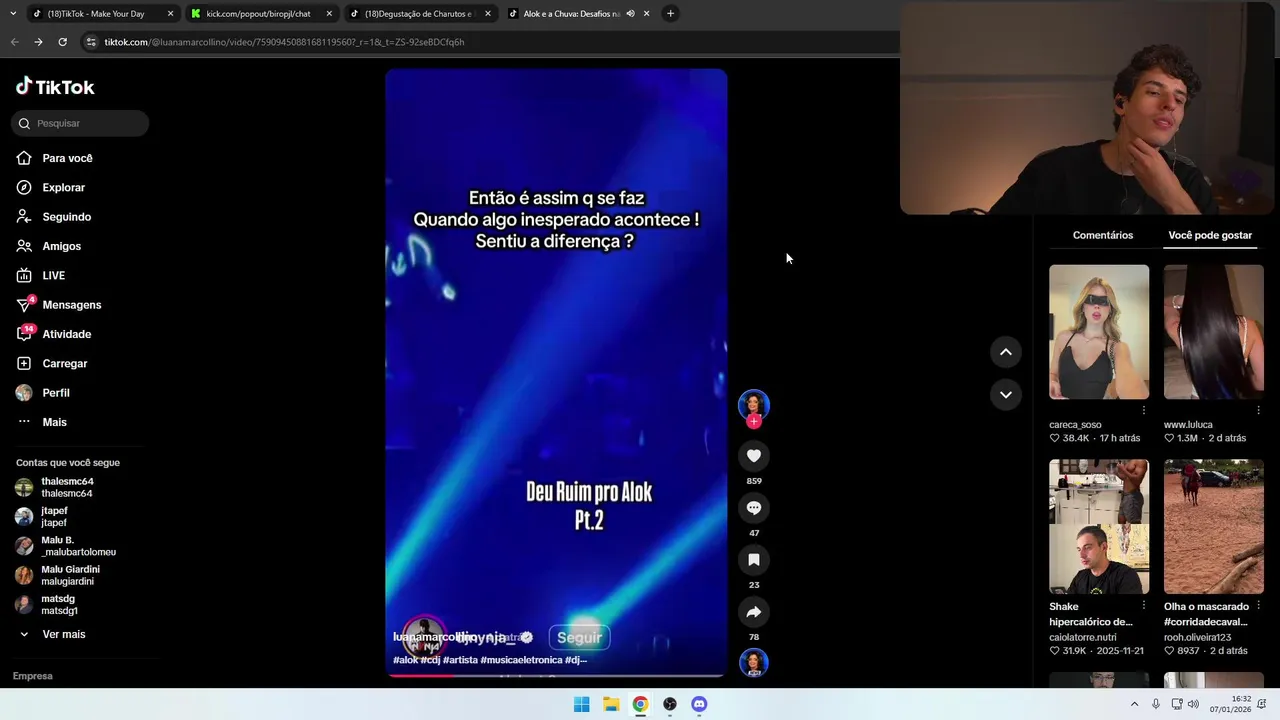Open the careca_soso recommended video thumbnail

(1099, 332)
